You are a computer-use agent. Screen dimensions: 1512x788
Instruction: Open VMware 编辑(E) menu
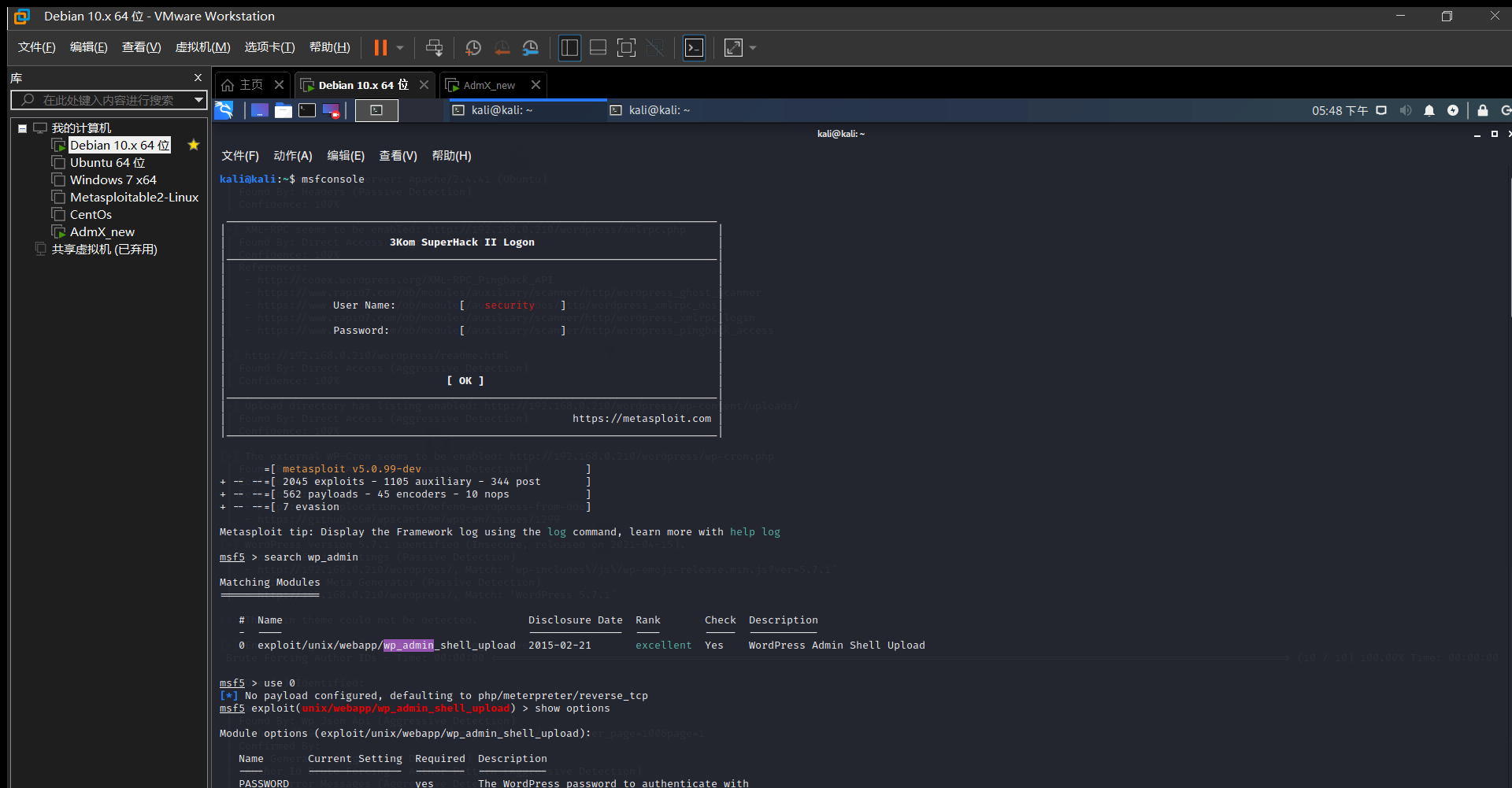[88, 47]
